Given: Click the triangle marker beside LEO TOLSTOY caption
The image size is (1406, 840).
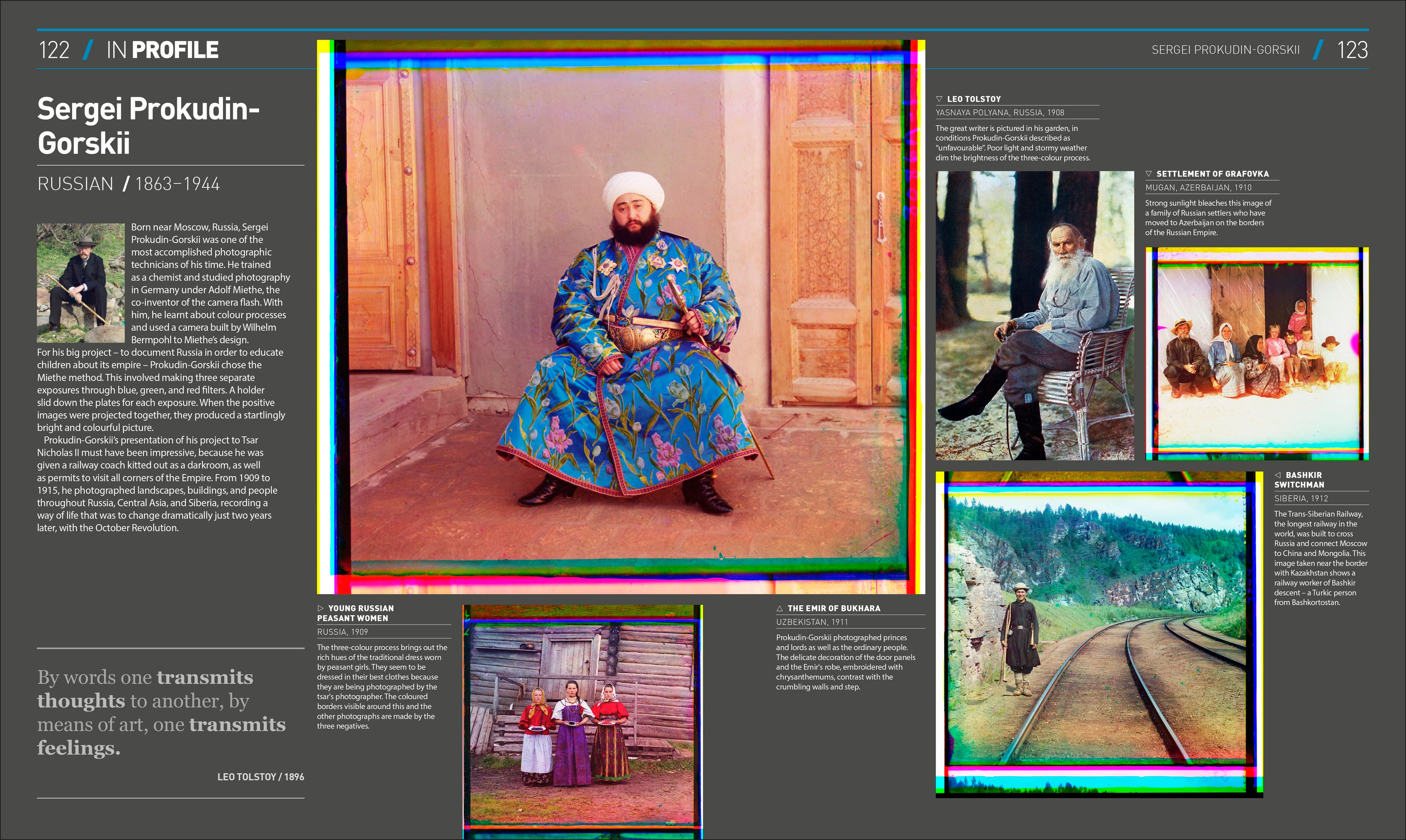Looking at the screenshot, I should pos(940,98).
